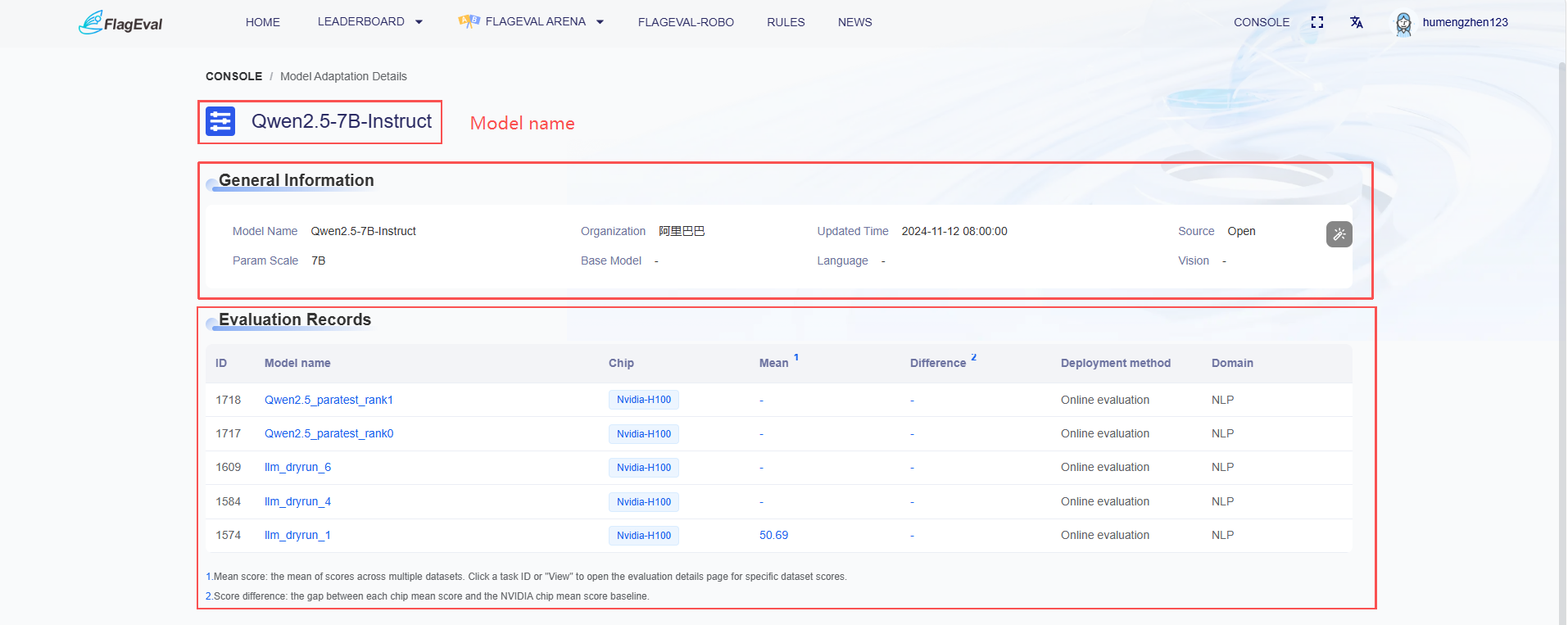Open llm_dryrun_1 evaluation record
Screen dimensions: 1568x625
click(x=297, y=535)
